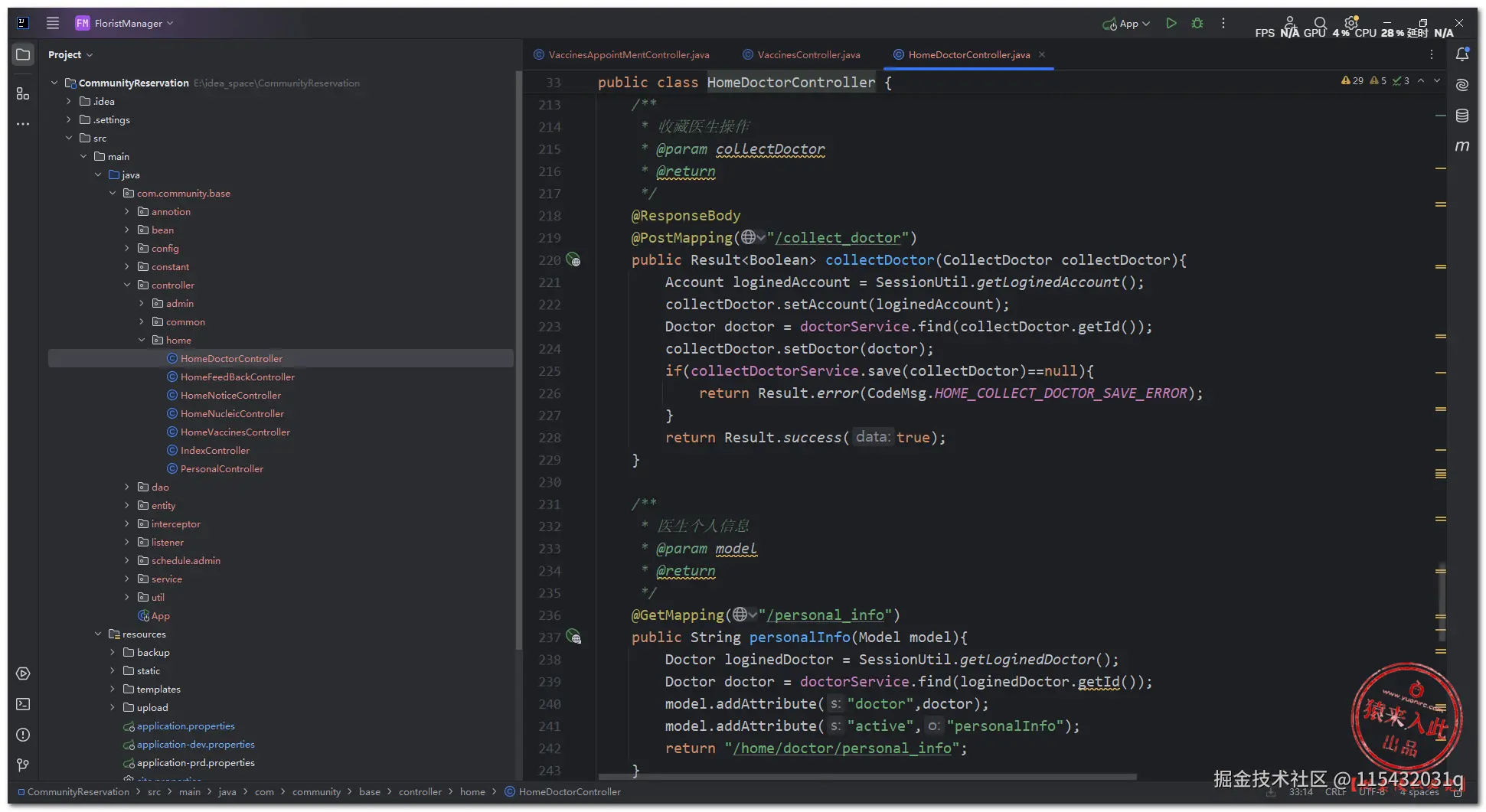This screenshot has width=1486, height=812.
Task: Open the Notifications bell
Action: (1462, 54)
